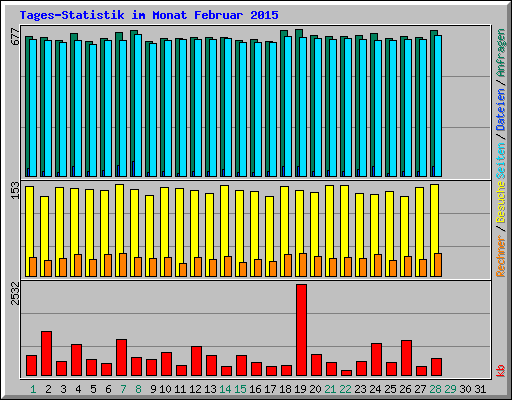Image resolution: width=512 pixels, height=400 pixels.
Task: Click day label 11 on the x-axis
Action: (180, 389)
